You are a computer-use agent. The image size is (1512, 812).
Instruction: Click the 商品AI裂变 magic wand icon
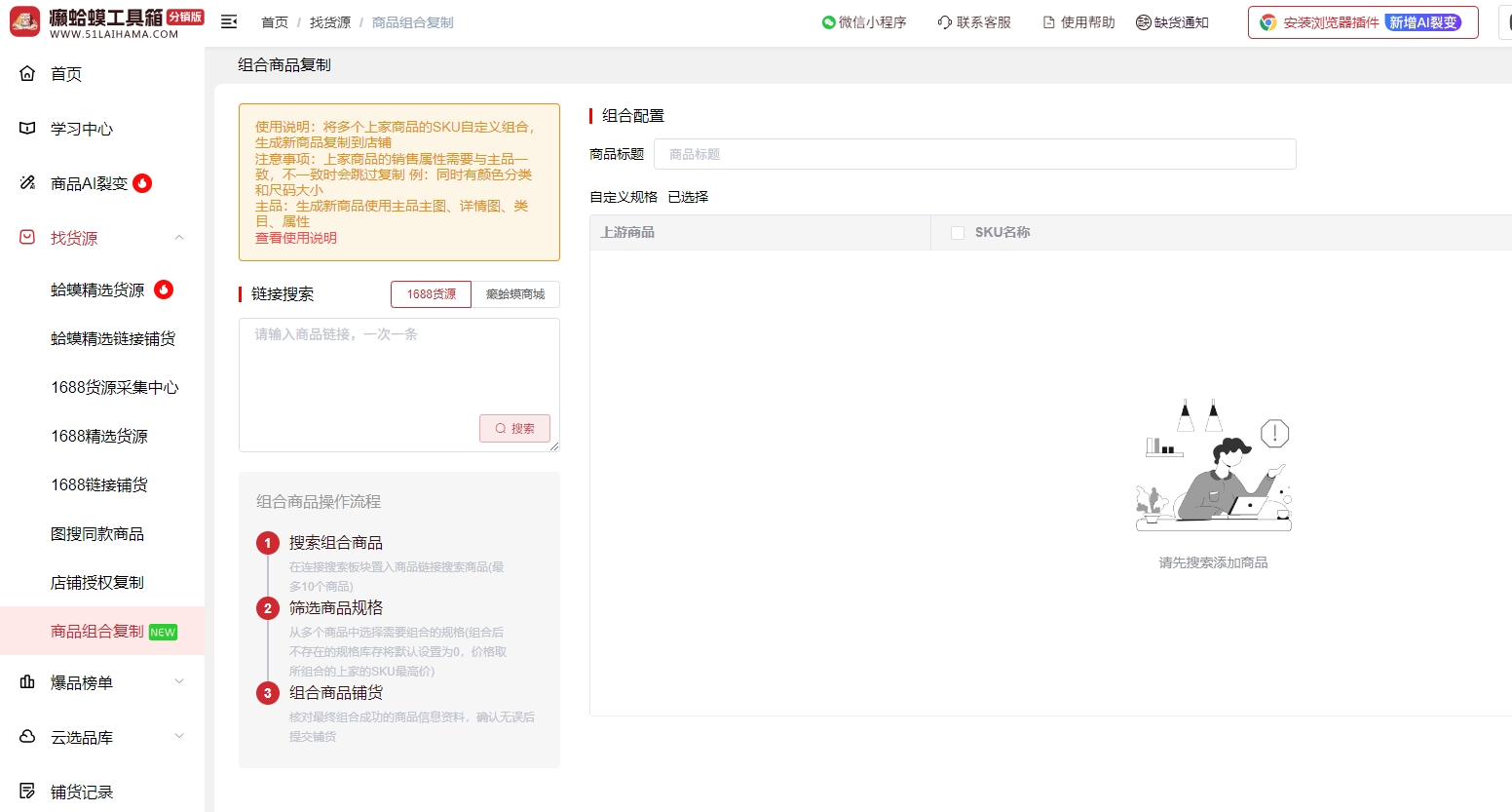pyautogui.click(x=27, y=182)
